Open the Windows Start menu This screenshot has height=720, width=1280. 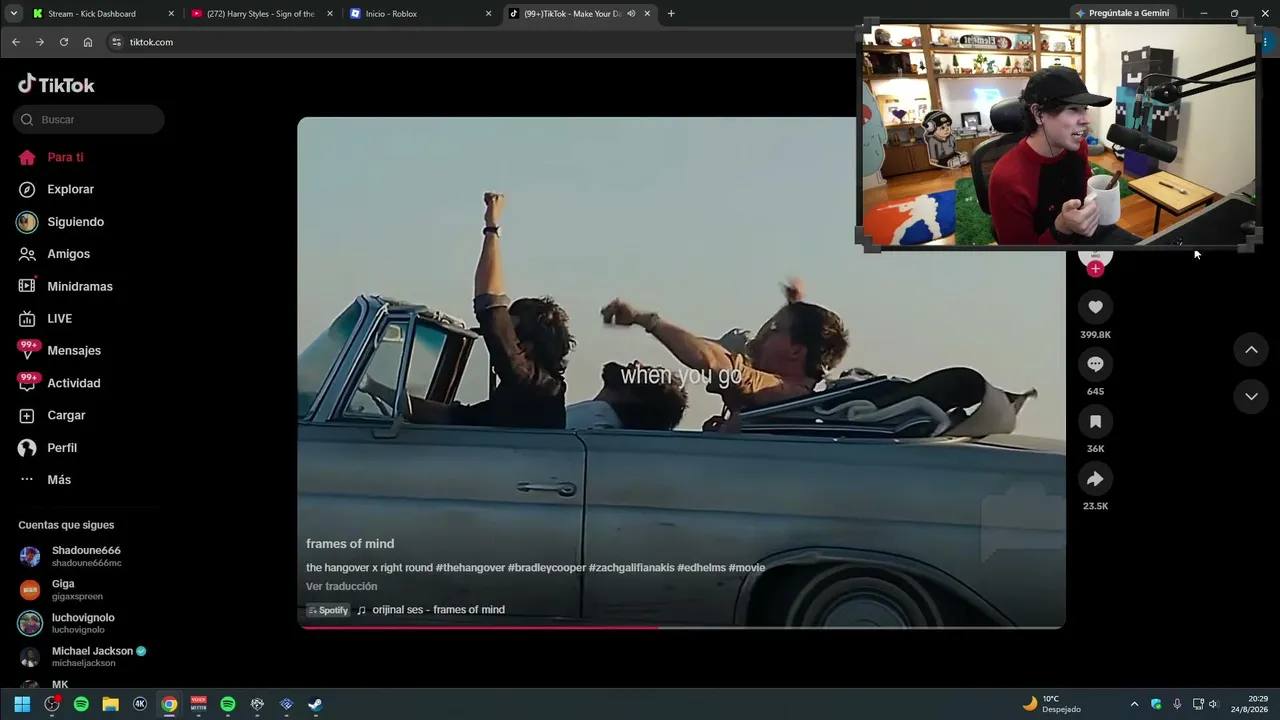tap(22, 704)
